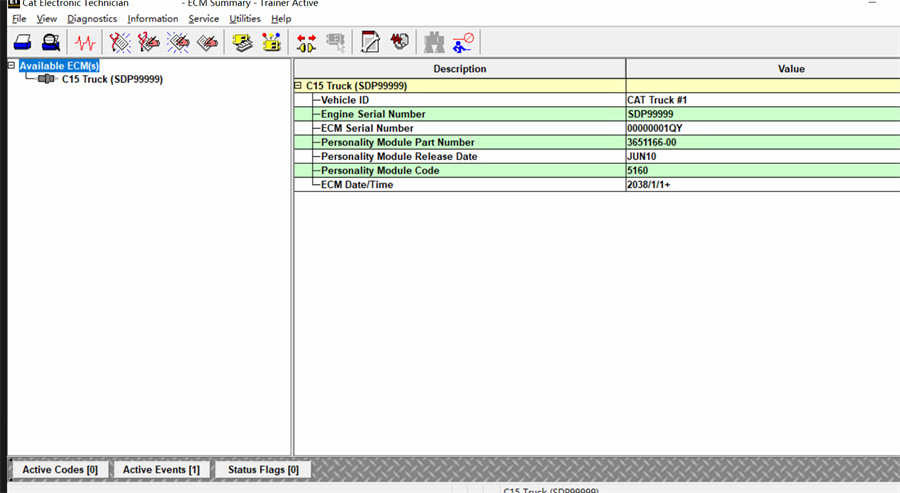Screen dimensions: 900x493
Task: Click the yellow ECM Summary toolbar icon
Action: tap(241, 43)
